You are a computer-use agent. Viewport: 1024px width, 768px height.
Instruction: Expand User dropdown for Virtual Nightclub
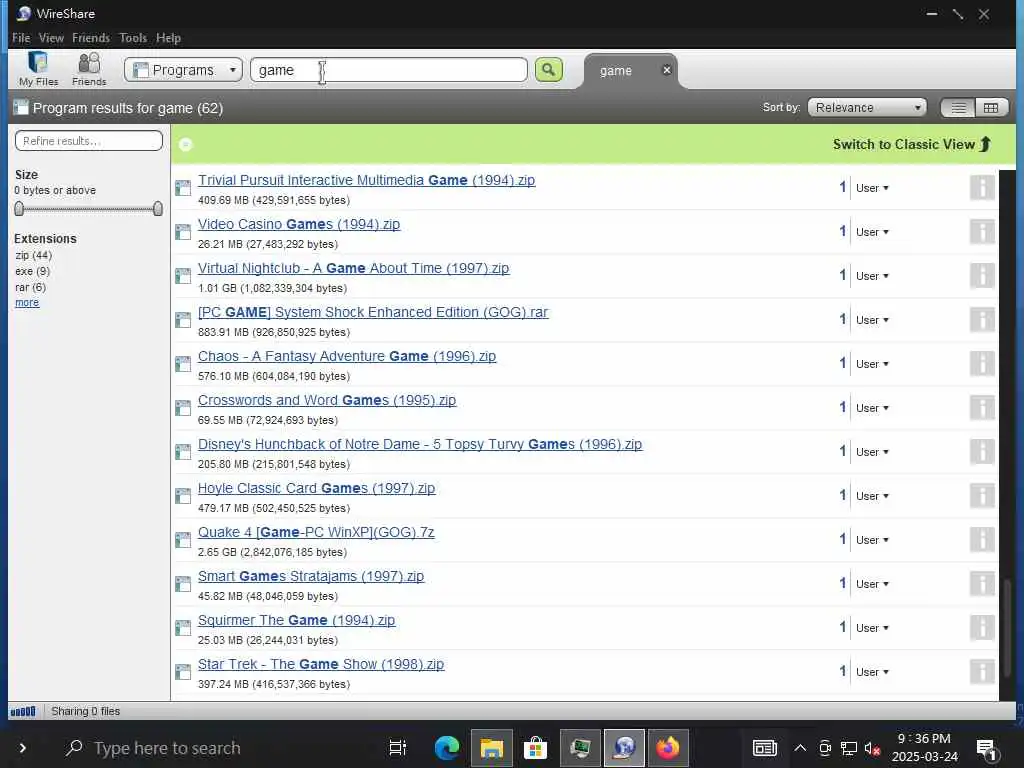click(872, 276)
